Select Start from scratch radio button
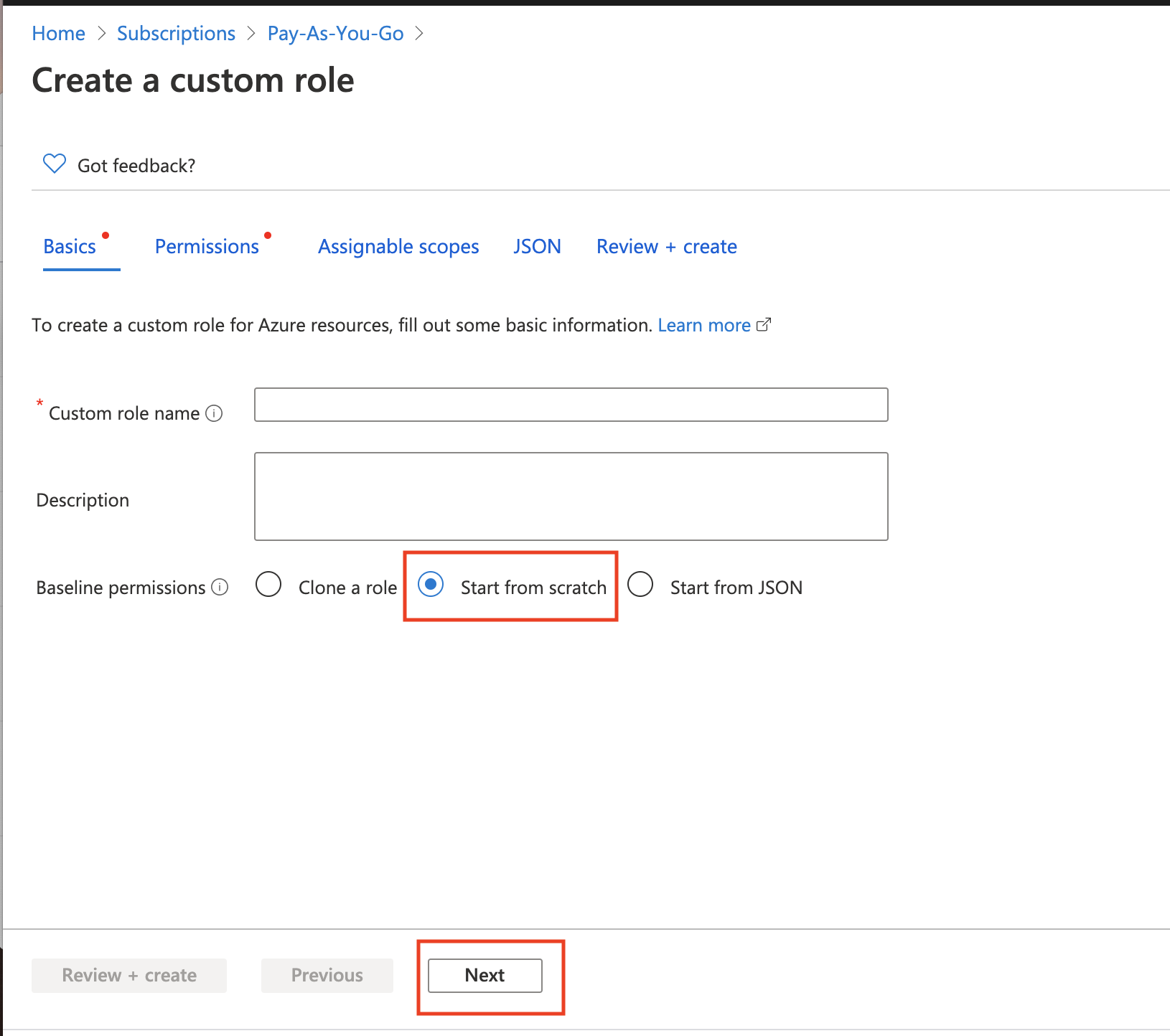The width and height of the screenshot is (1170, 1036). pos(431,585)
